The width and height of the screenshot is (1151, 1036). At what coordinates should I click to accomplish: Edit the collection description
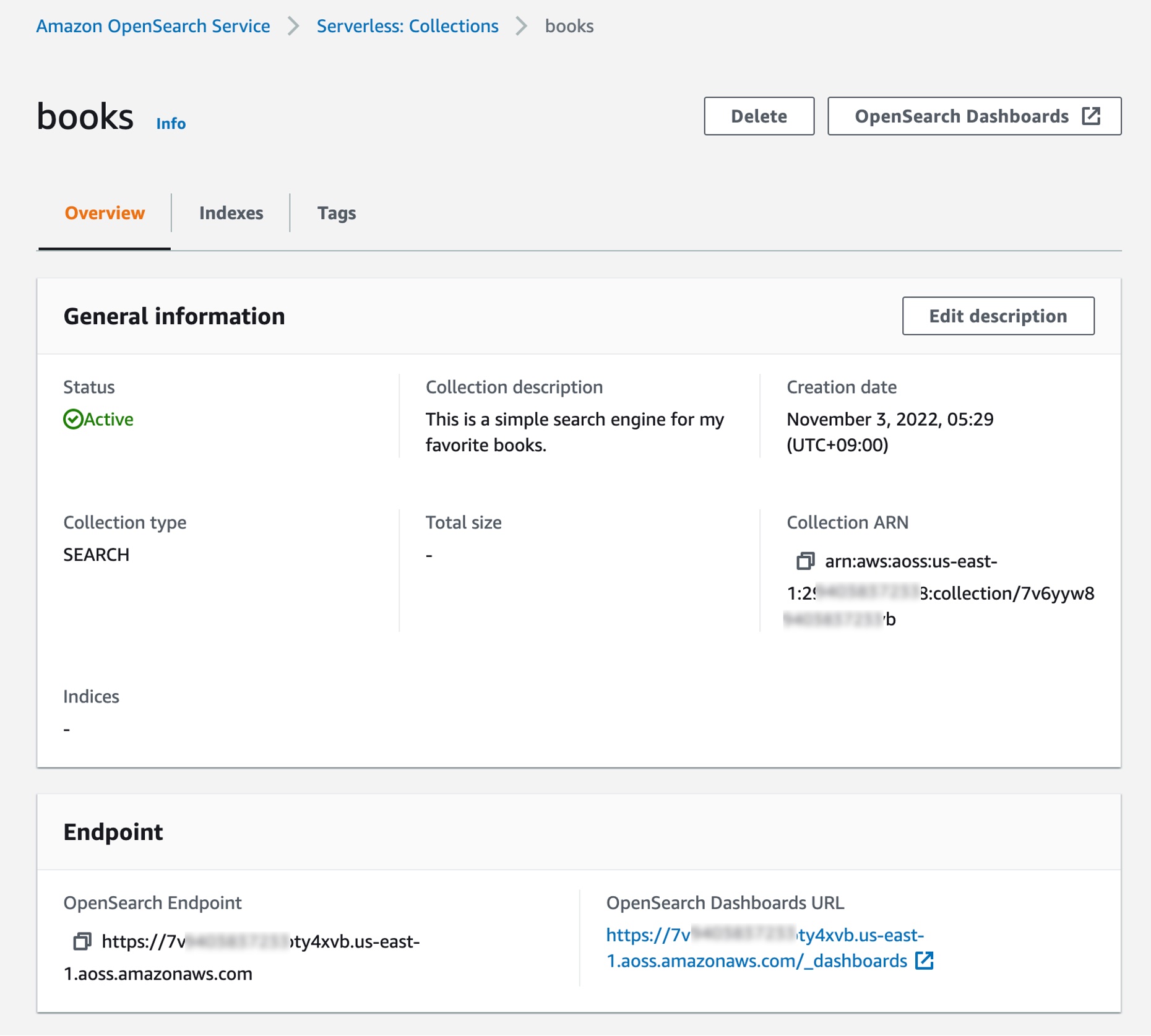(x=998, y=316)
